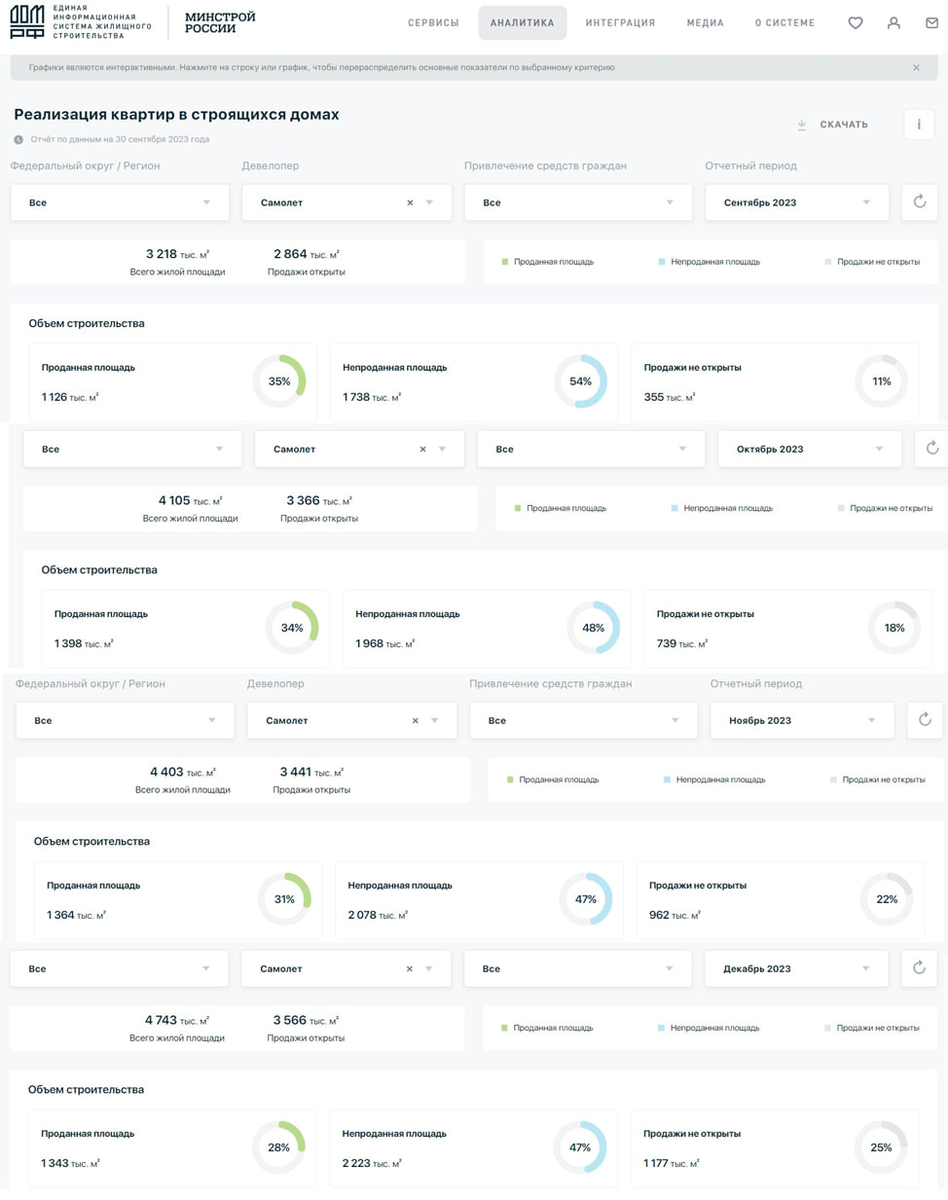Click the green Проданная площадь legend near 3 218
This screenshot has height=1200, width=948.
point(548,262)
